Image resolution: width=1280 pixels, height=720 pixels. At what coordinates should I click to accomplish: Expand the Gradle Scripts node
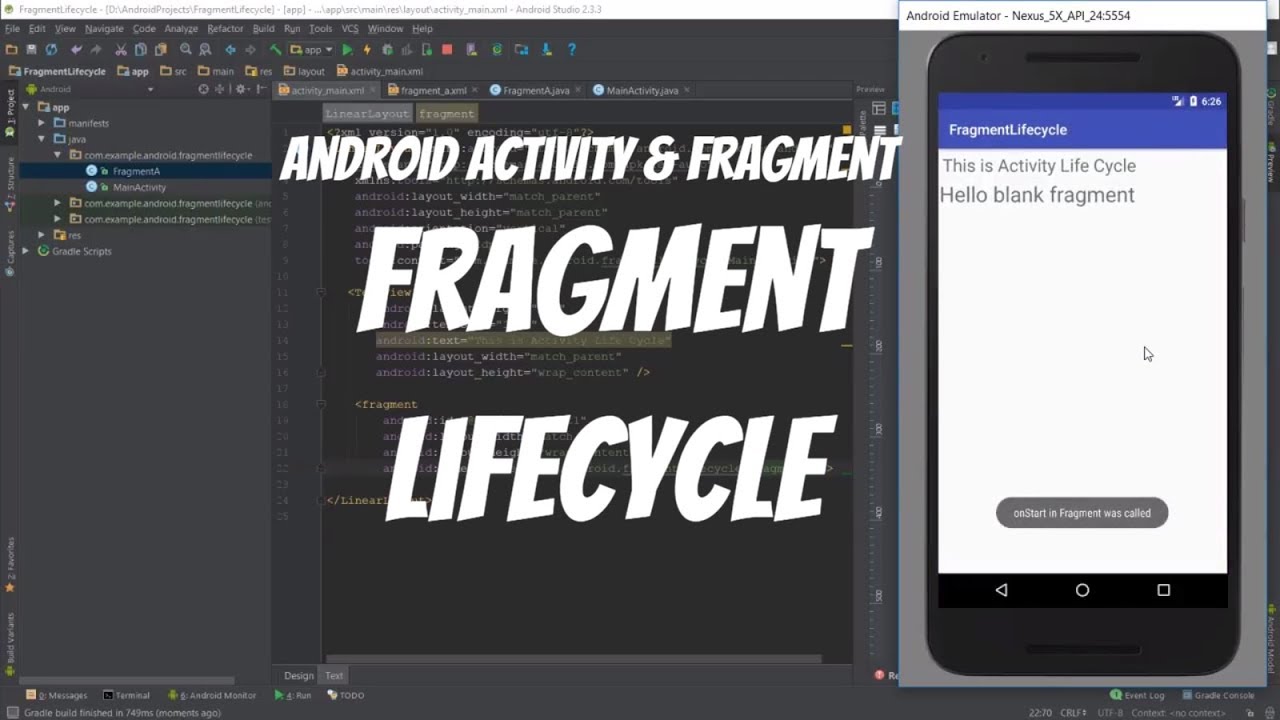26,251
